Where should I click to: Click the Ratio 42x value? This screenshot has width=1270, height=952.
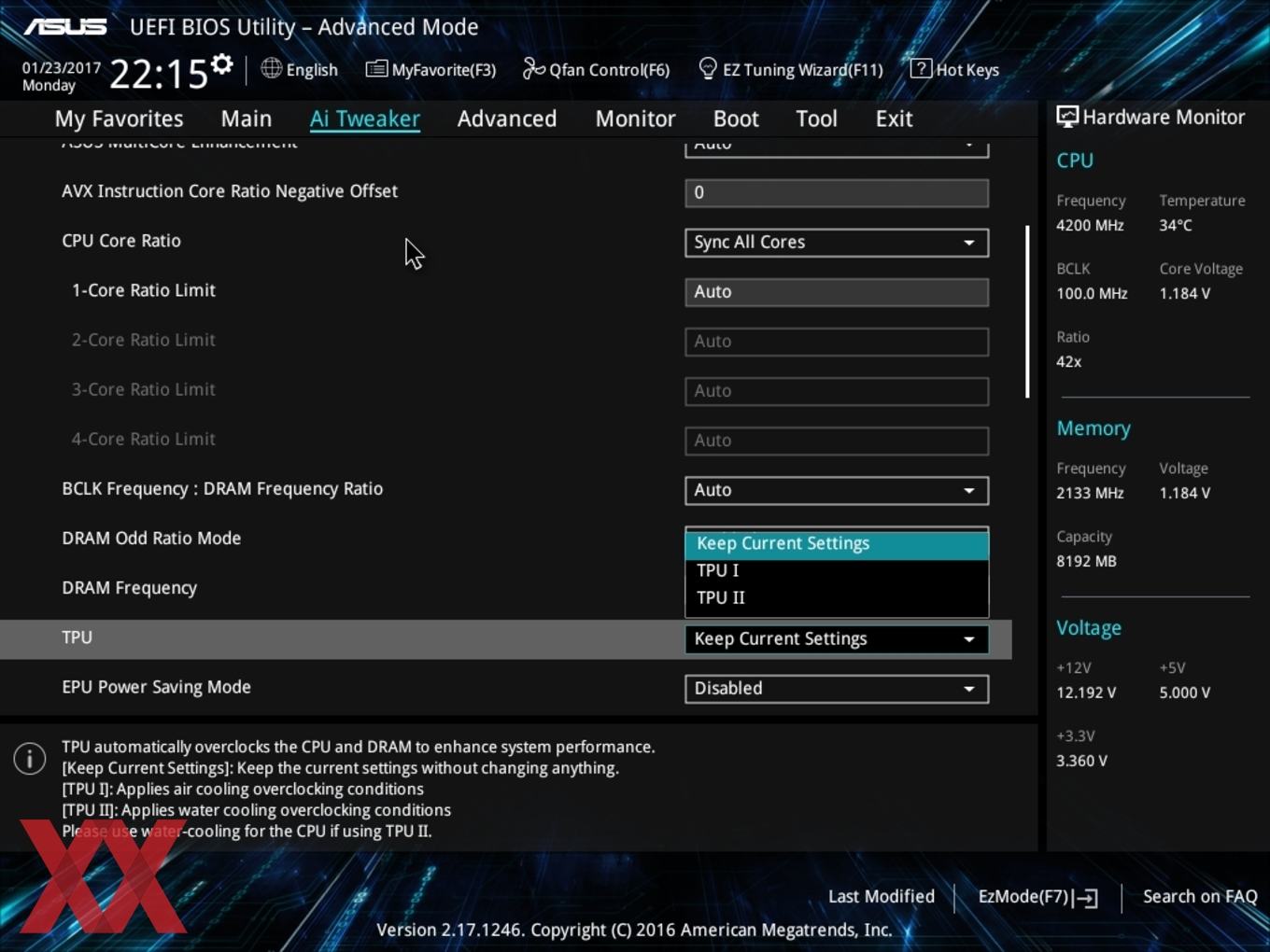click(1068, 361)
